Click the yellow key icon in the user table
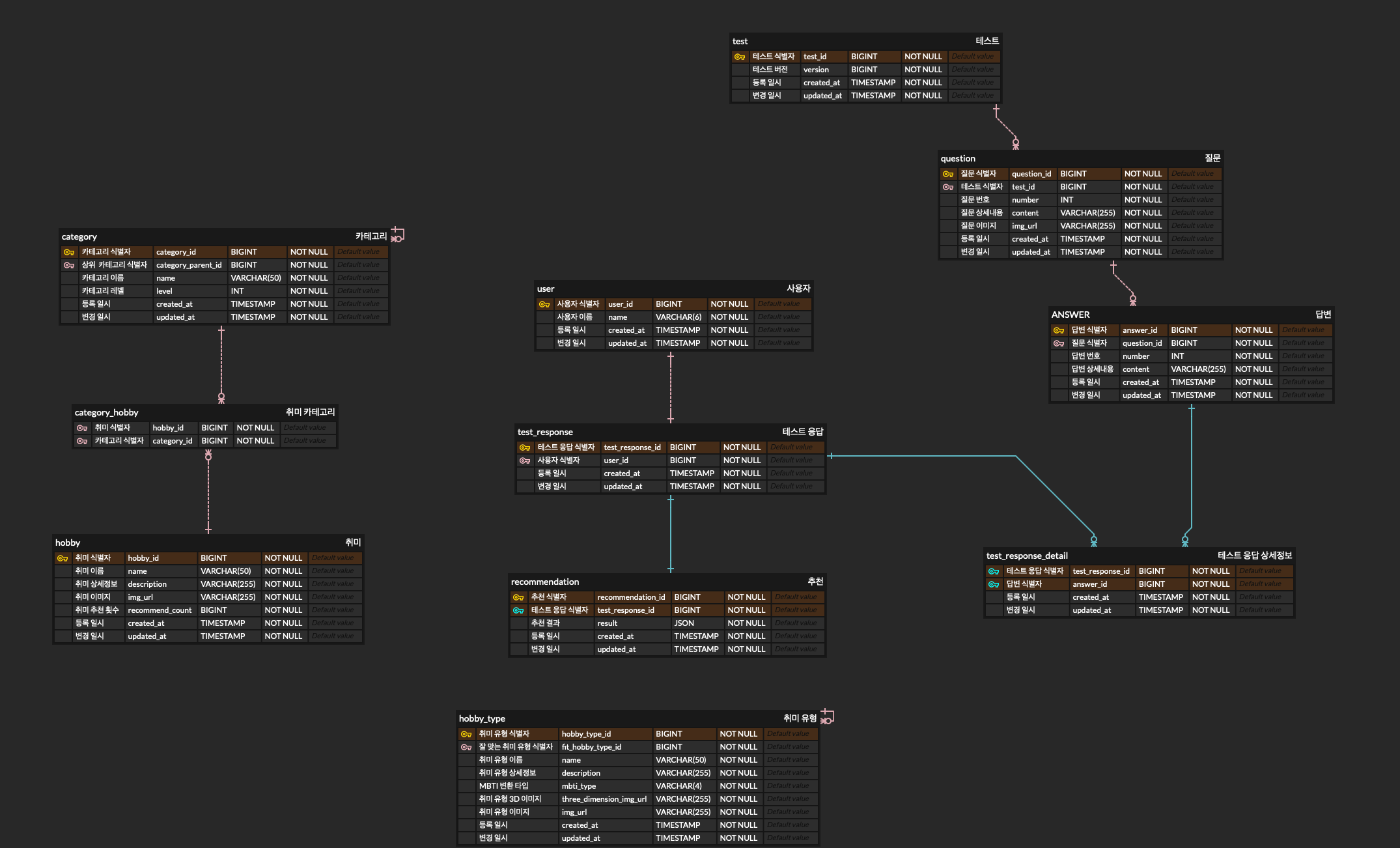 click(544, 304)
